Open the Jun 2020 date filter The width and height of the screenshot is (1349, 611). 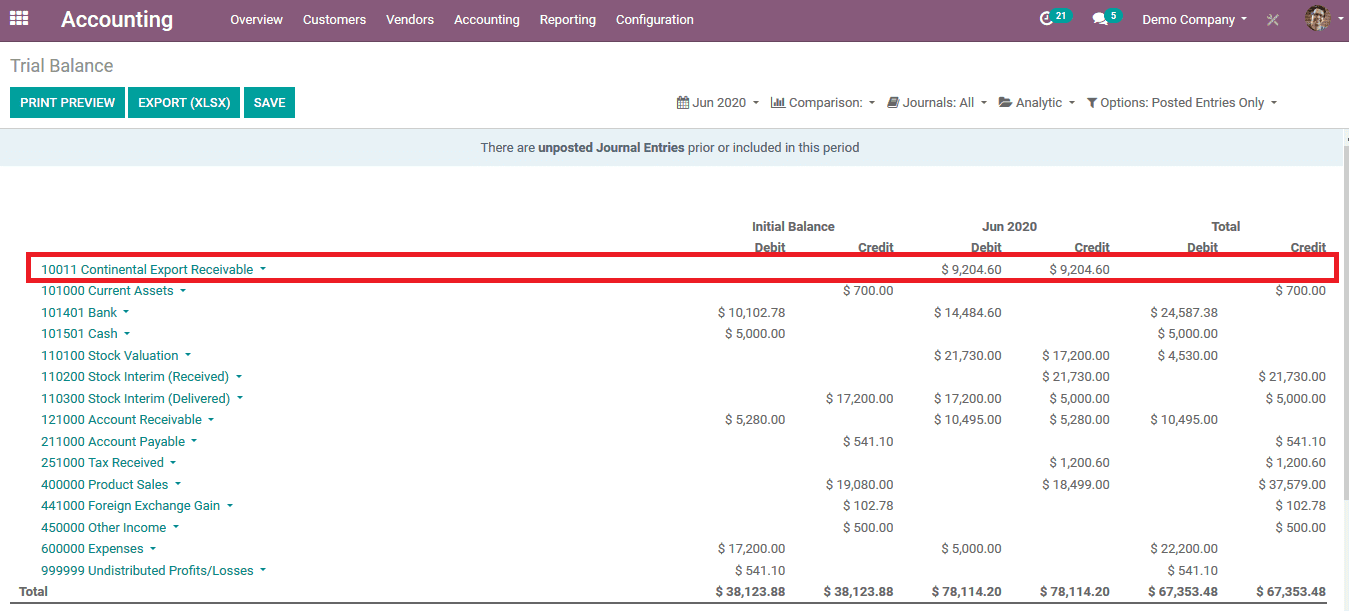click(x=718, y=103)
